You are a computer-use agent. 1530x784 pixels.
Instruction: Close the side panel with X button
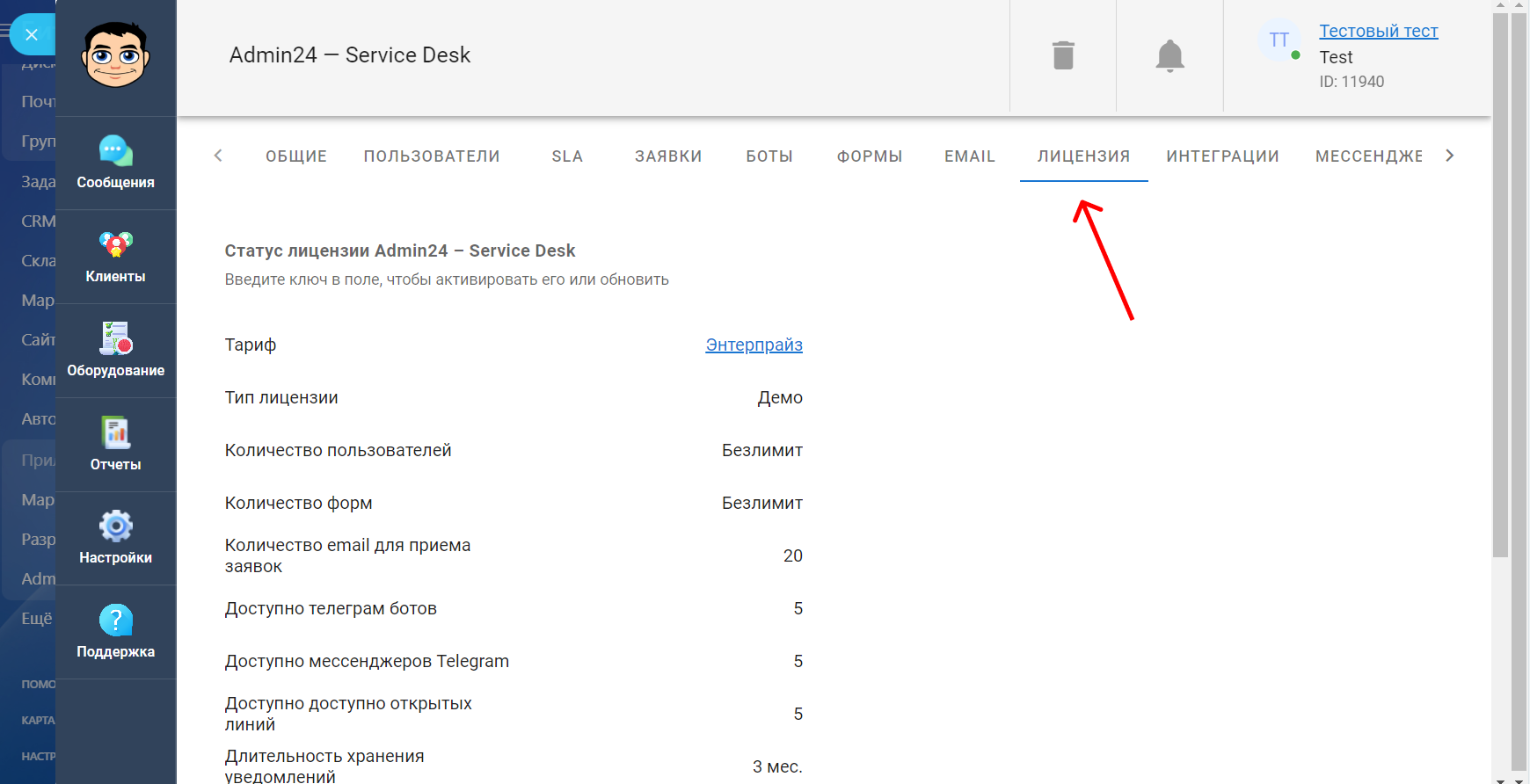click(32, 35)
